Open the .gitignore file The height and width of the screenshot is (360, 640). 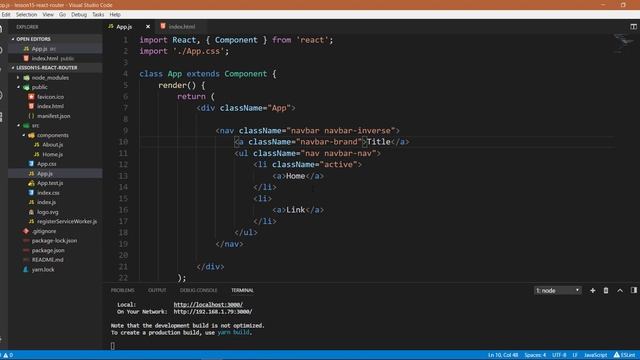point(44,231)
